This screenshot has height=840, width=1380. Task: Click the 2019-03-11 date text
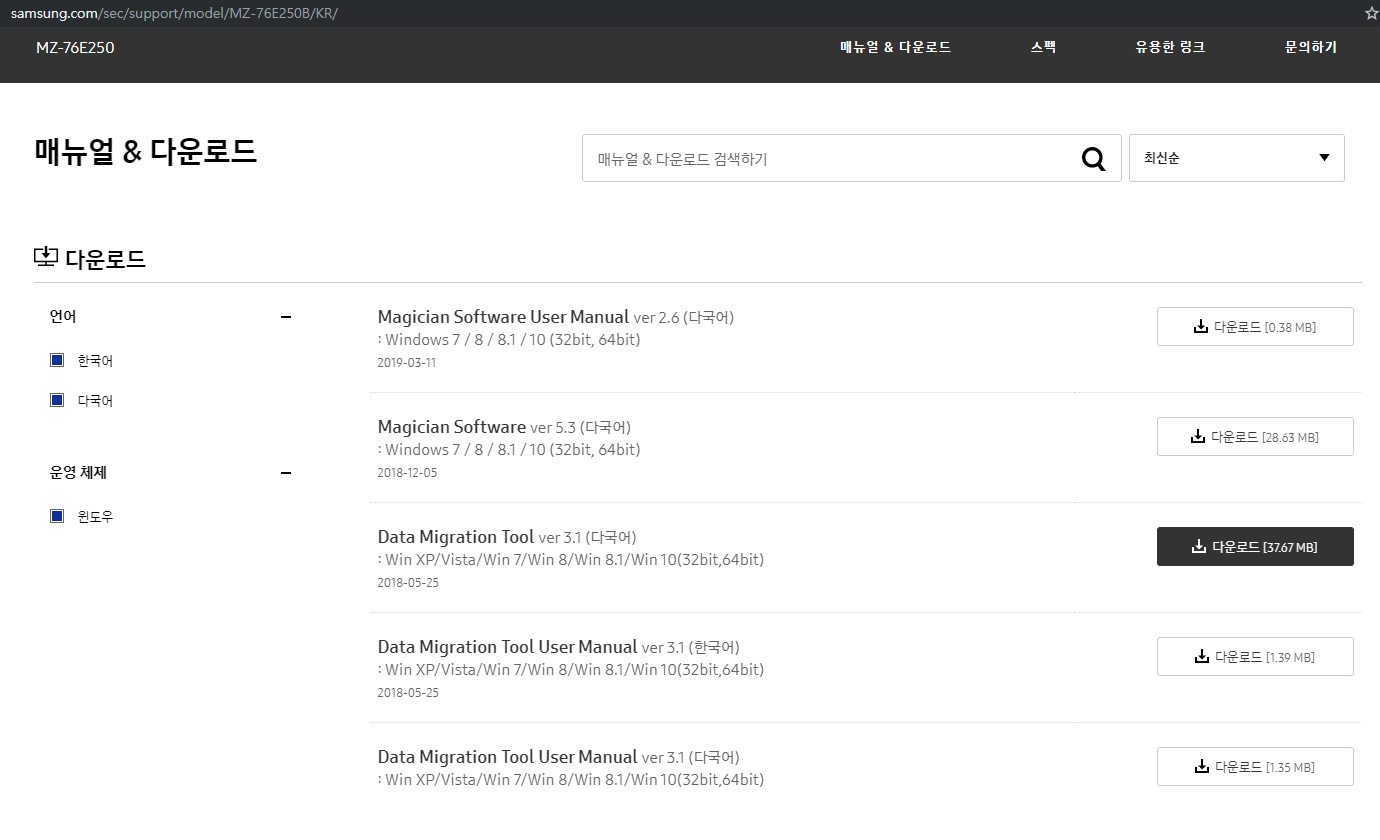click(x=407, y=363)
